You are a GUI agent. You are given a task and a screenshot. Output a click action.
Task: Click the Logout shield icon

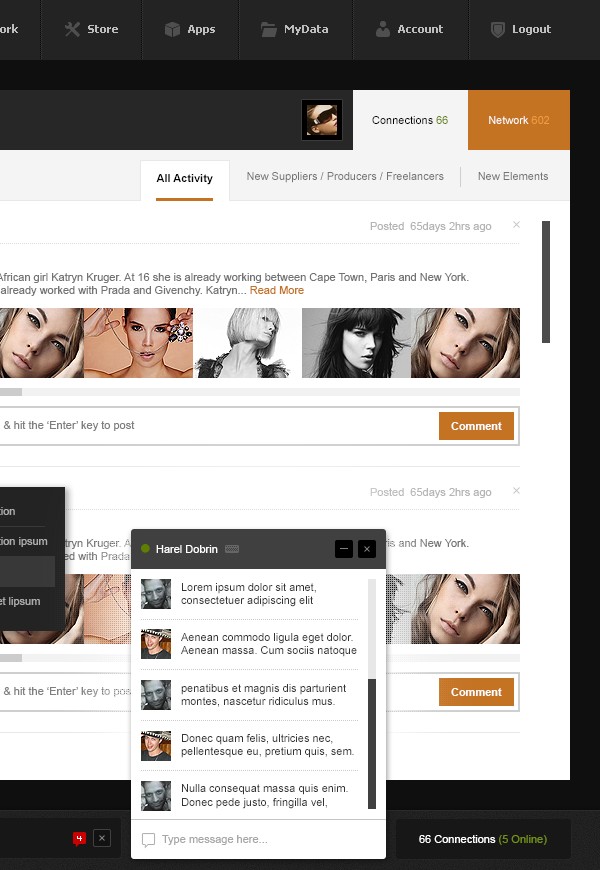(498, 29)
